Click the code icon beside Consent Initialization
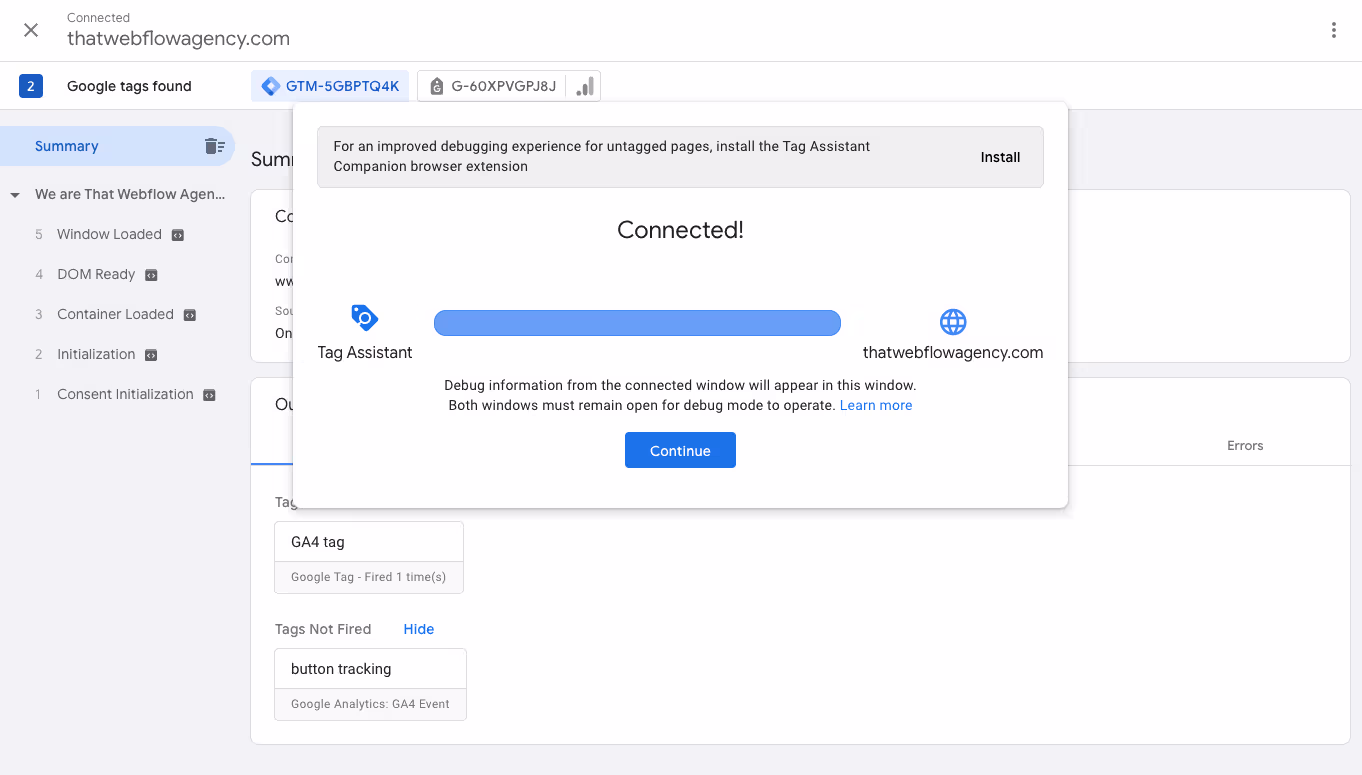 click(x=210, y=395)
